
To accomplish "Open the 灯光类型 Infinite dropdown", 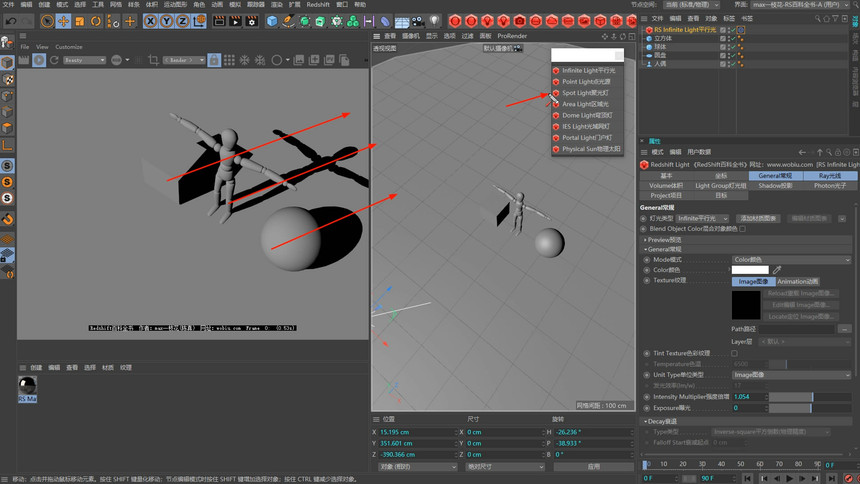I will (x=703, y=218).
